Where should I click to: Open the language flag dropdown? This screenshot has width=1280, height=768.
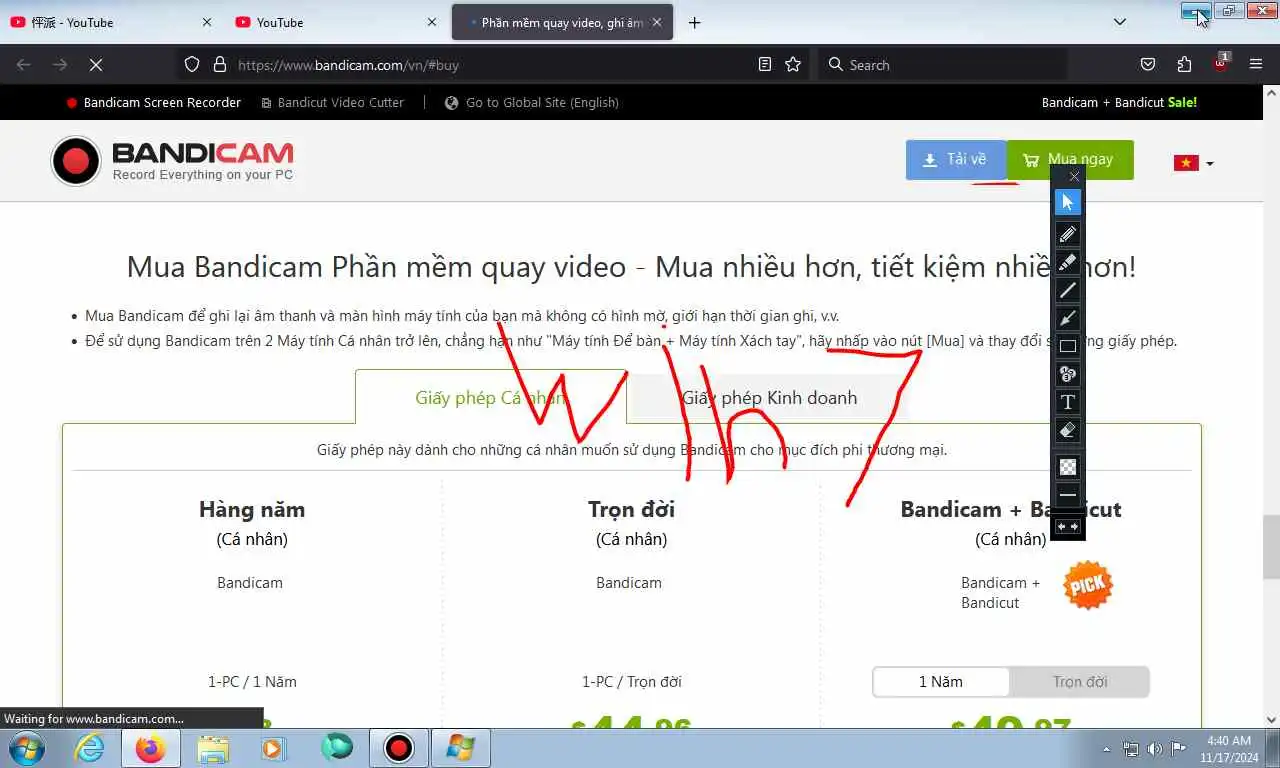tap(1194, 163)
